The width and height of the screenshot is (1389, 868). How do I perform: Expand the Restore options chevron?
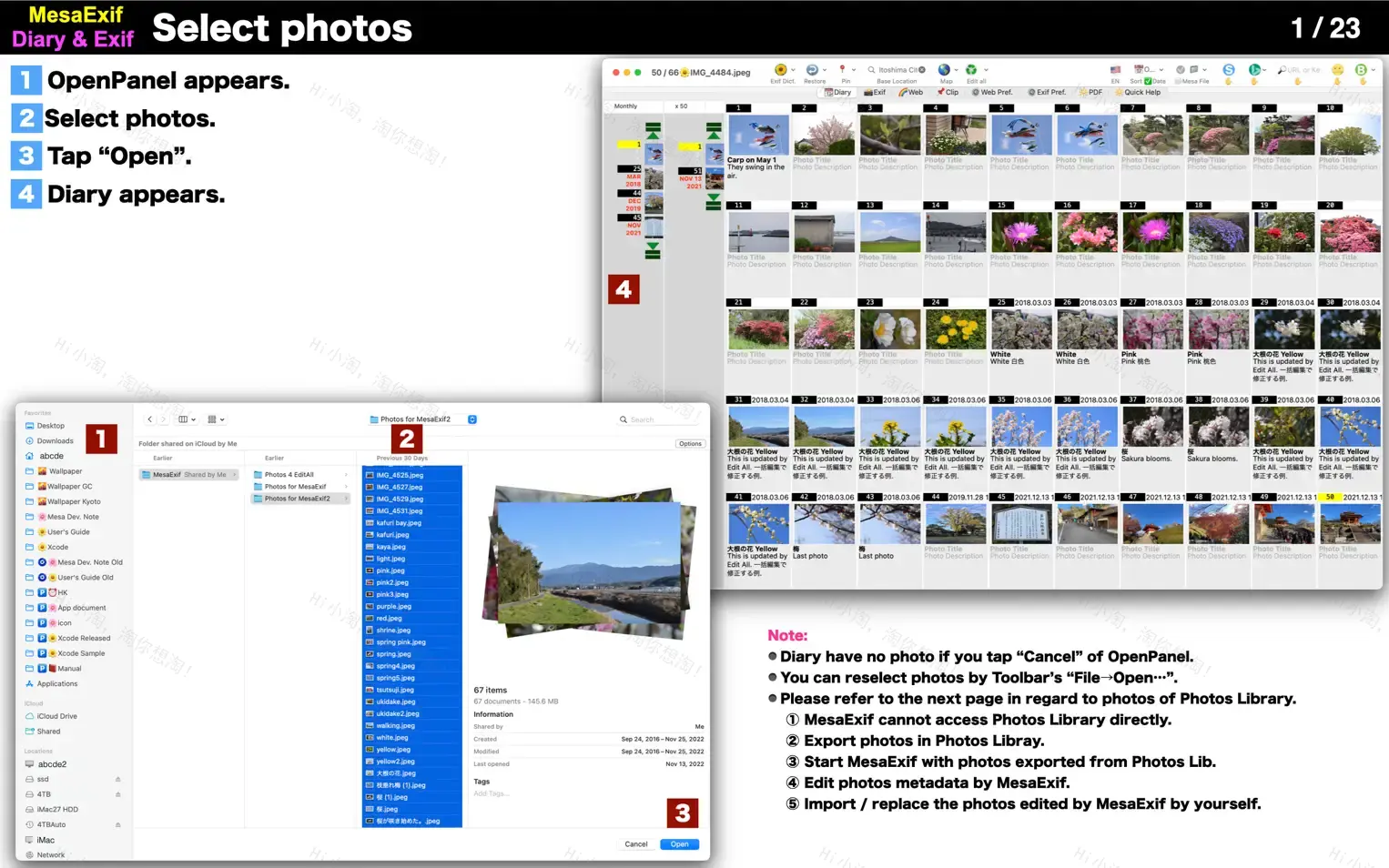pos(825,70)
